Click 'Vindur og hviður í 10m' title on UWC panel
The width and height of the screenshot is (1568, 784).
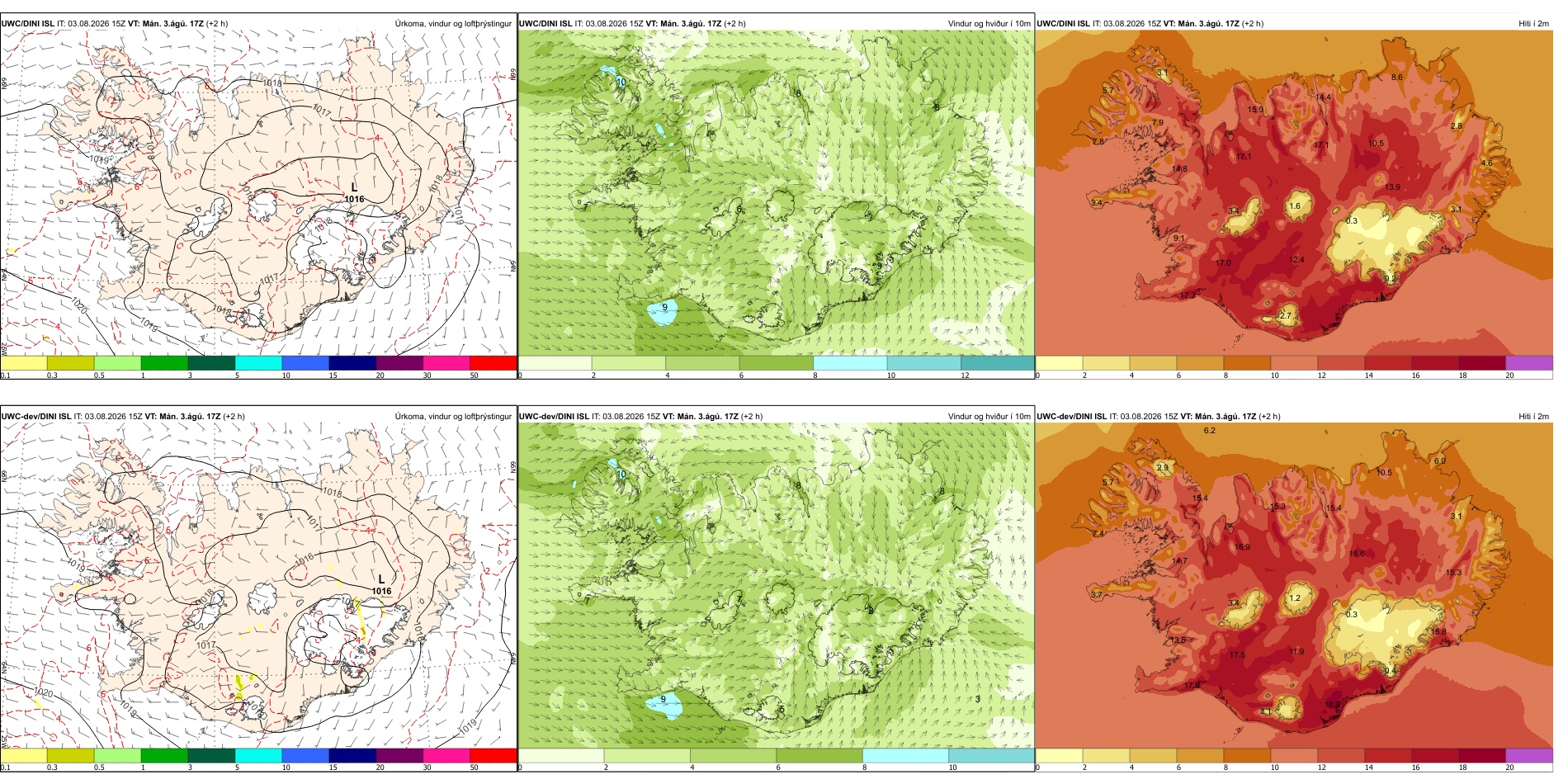point(989,24)
